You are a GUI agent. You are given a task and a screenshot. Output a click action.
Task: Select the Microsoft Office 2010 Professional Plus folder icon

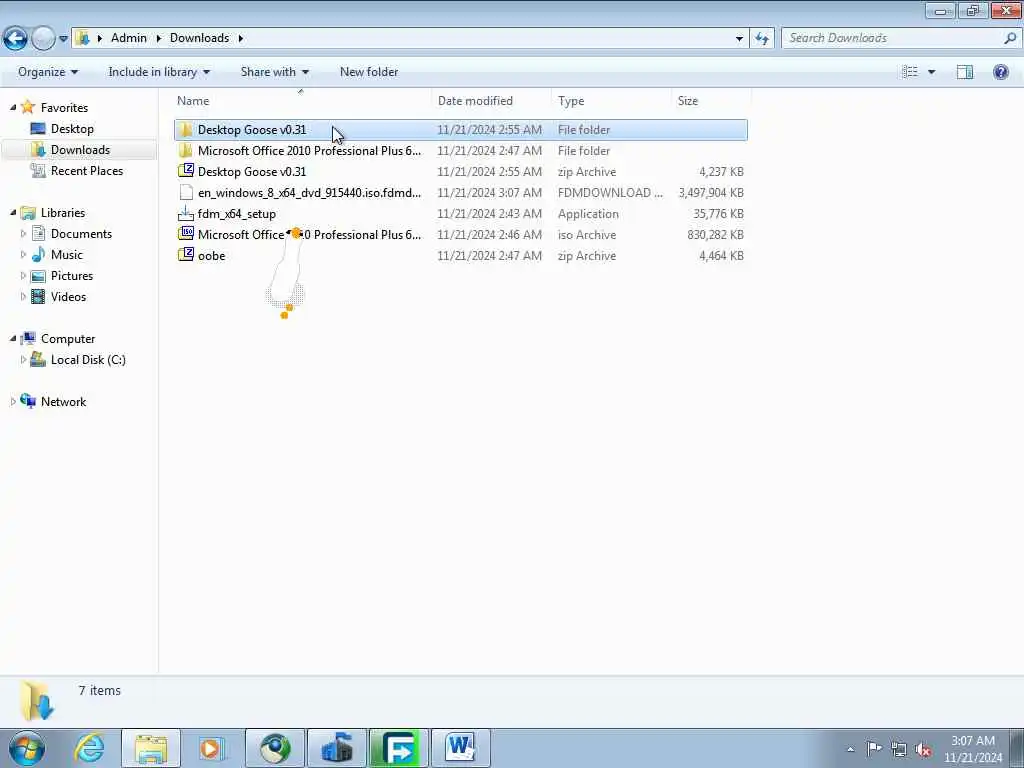(185, 150)
